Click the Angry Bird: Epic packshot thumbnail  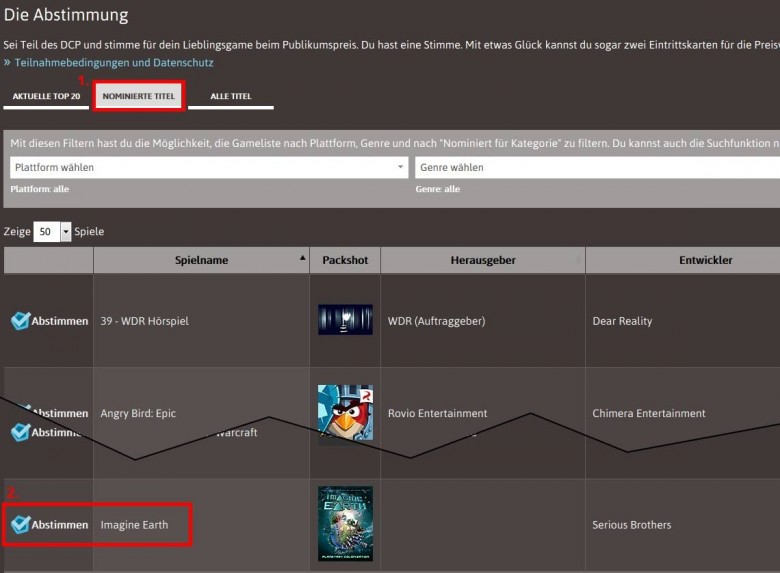(345, 412)
